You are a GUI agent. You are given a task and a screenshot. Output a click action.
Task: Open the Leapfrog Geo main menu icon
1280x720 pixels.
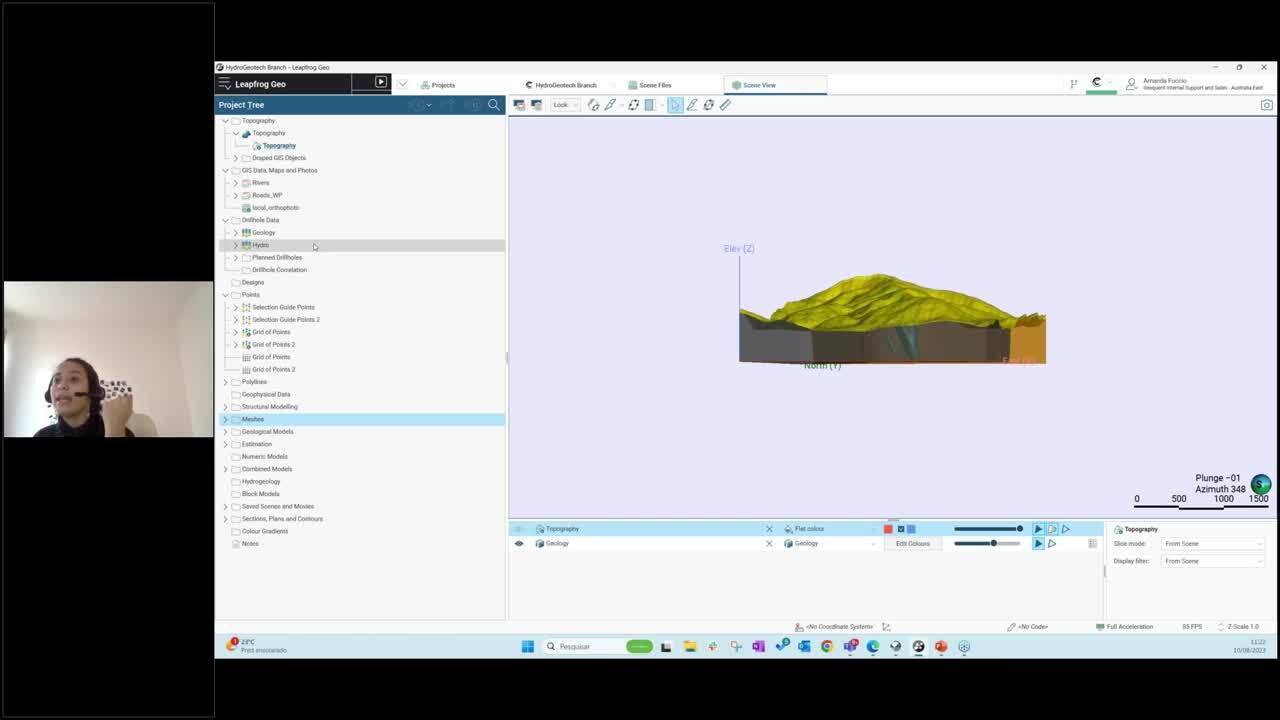224,84
